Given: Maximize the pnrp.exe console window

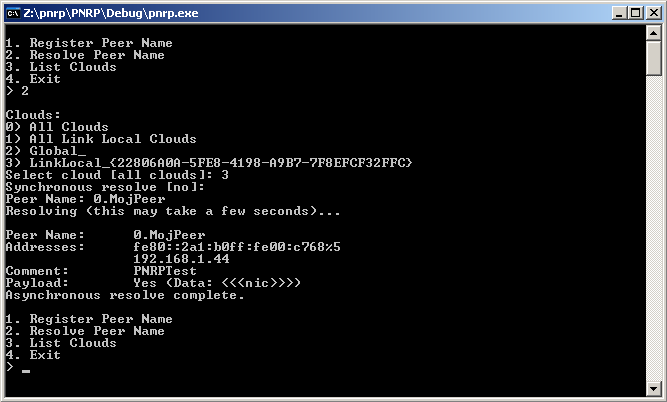Looking at the screenshot, I should pos(636,13).
